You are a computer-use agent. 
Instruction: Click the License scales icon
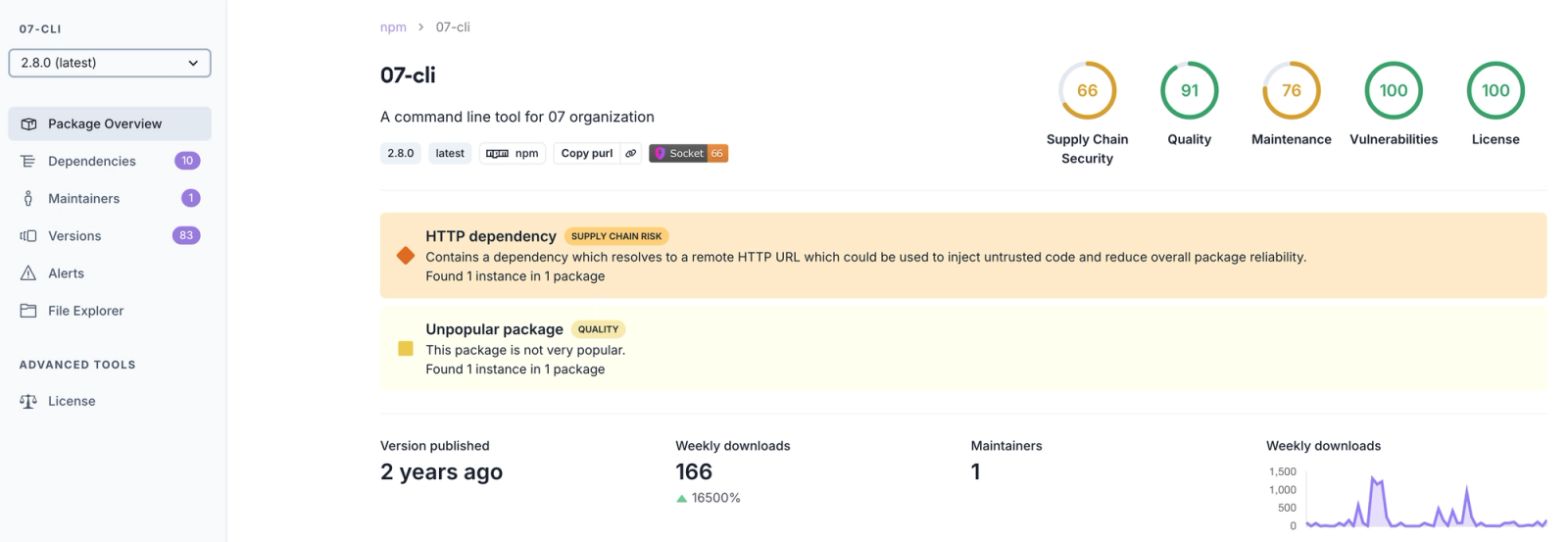click(x=28, y=402)
